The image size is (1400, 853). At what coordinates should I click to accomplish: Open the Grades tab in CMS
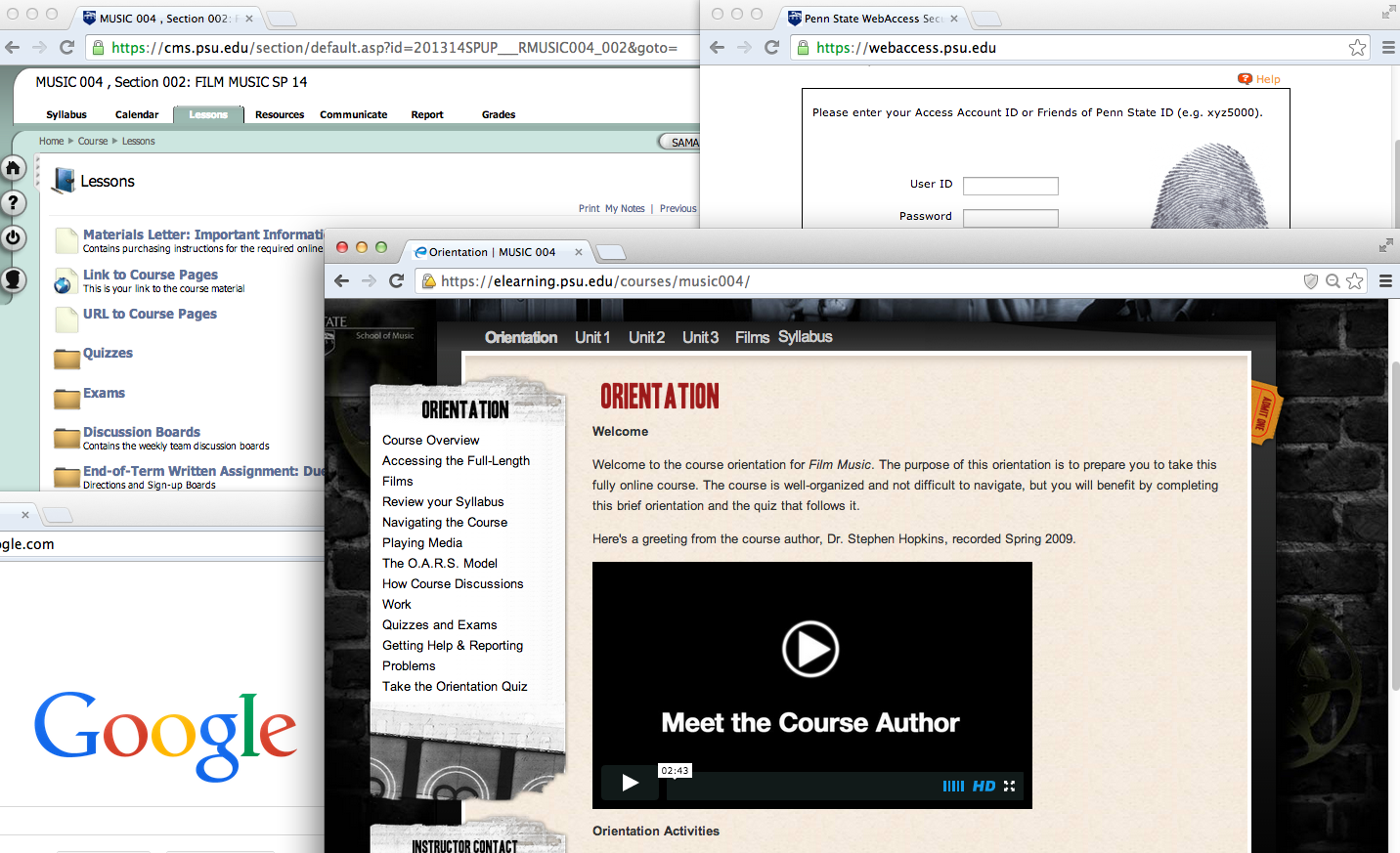point(498,115)
